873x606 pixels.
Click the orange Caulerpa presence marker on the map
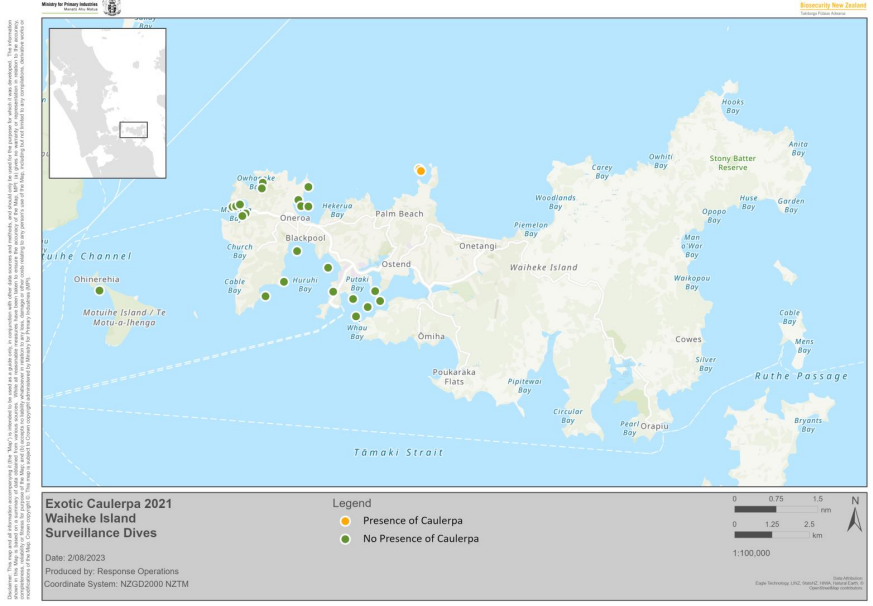(x=421, y=171)
